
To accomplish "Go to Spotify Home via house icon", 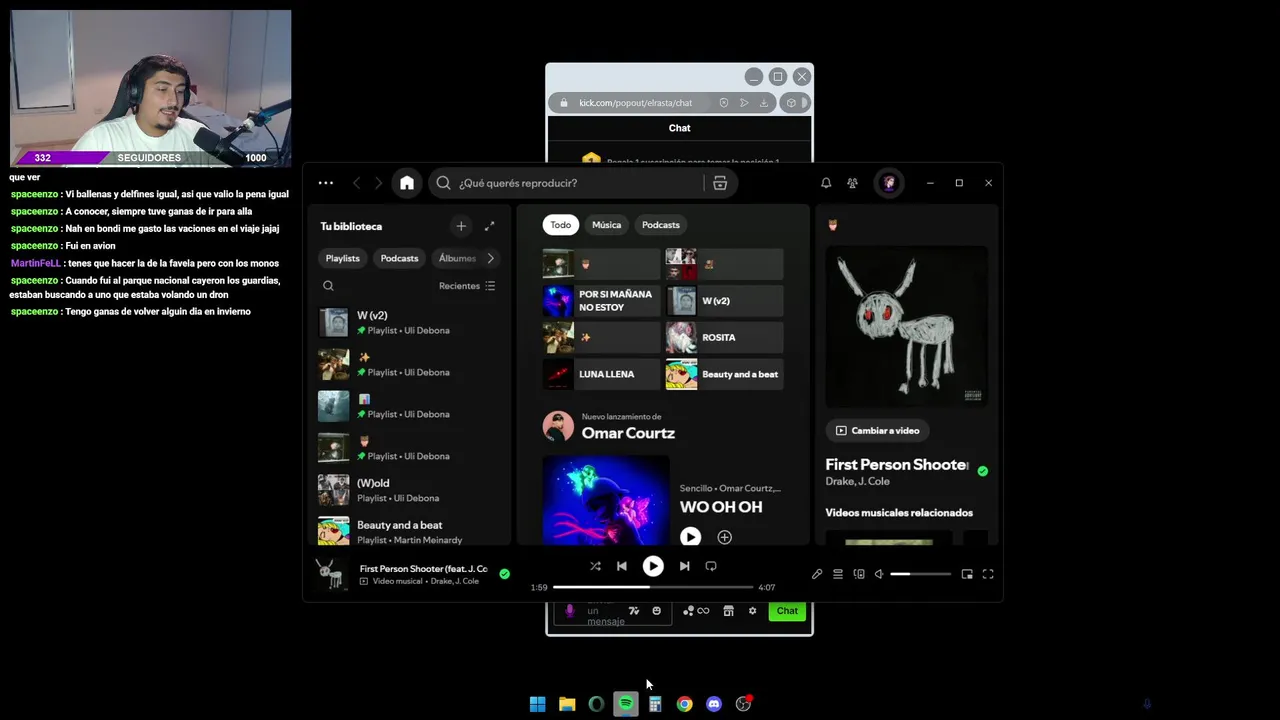I will point(407,183).
